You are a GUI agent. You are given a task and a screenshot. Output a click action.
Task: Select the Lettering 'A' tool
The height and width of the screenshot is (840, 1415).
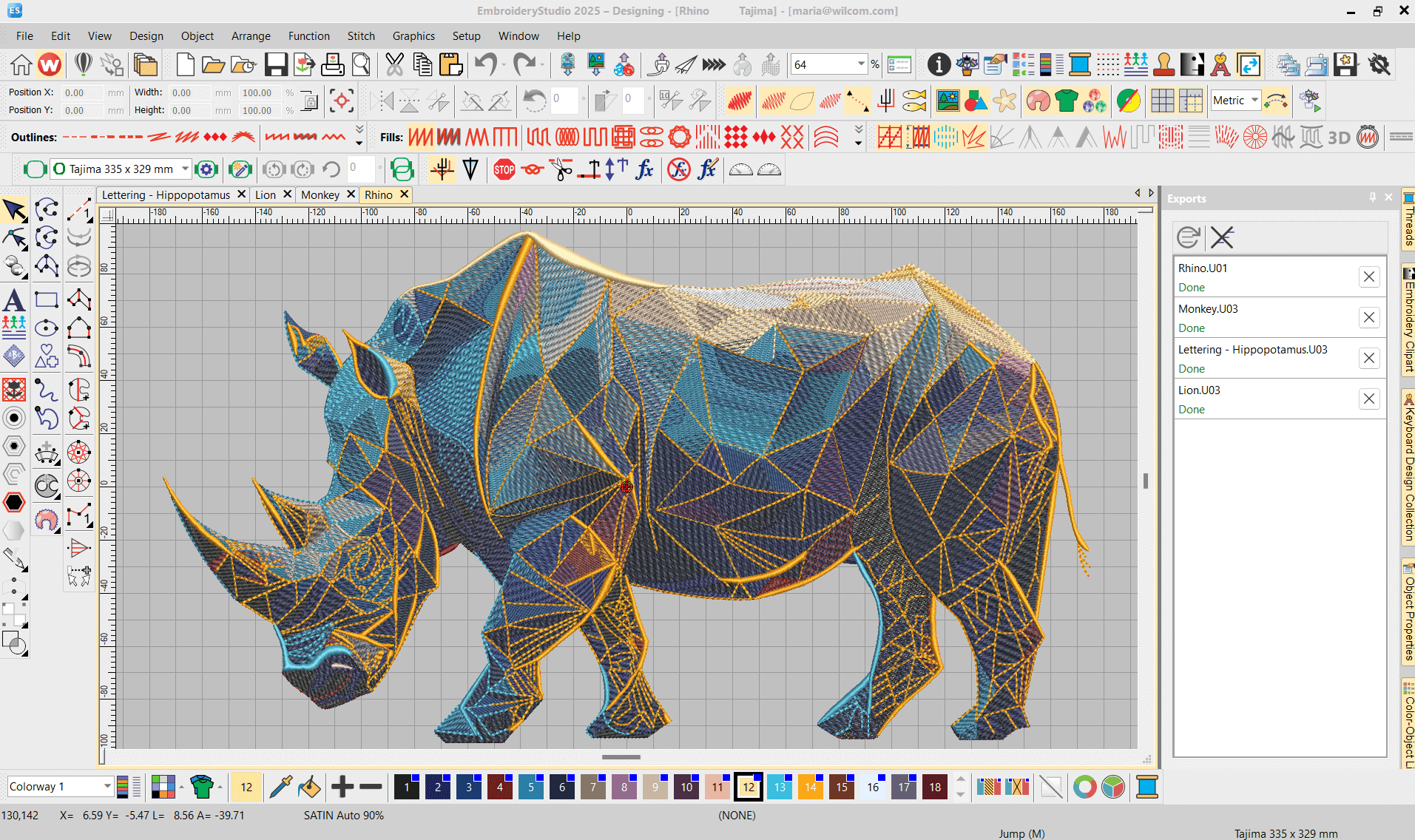pyautogui.click(x=14, y=300)
